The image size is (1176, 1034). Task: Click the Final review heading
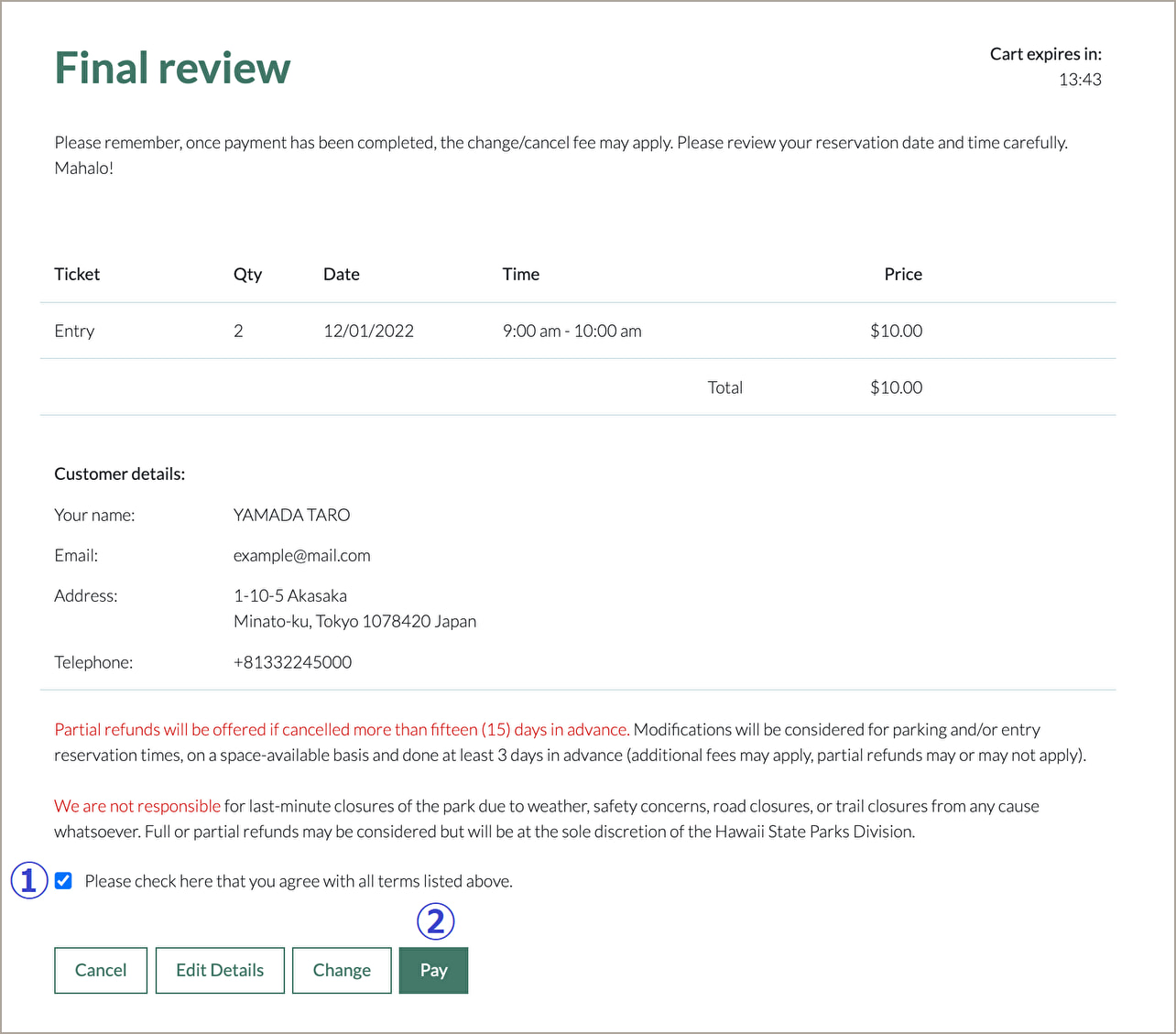tap(172, 69)
